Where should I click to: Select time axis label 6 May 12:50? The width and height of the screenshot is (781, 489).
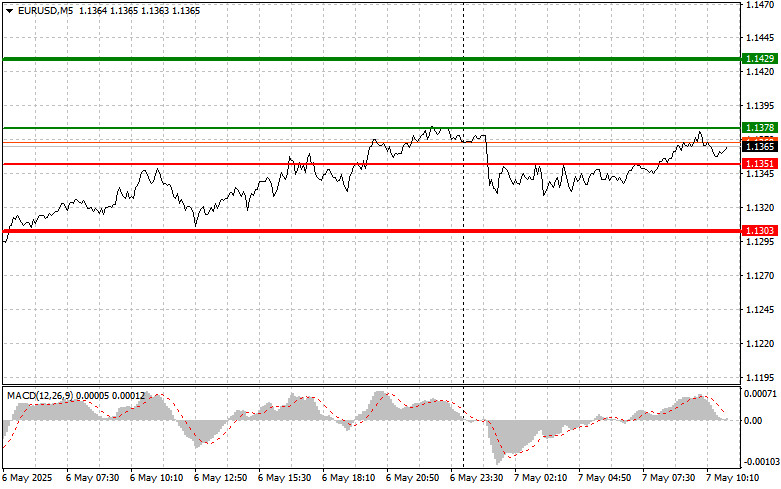click(x=220, y=478)
